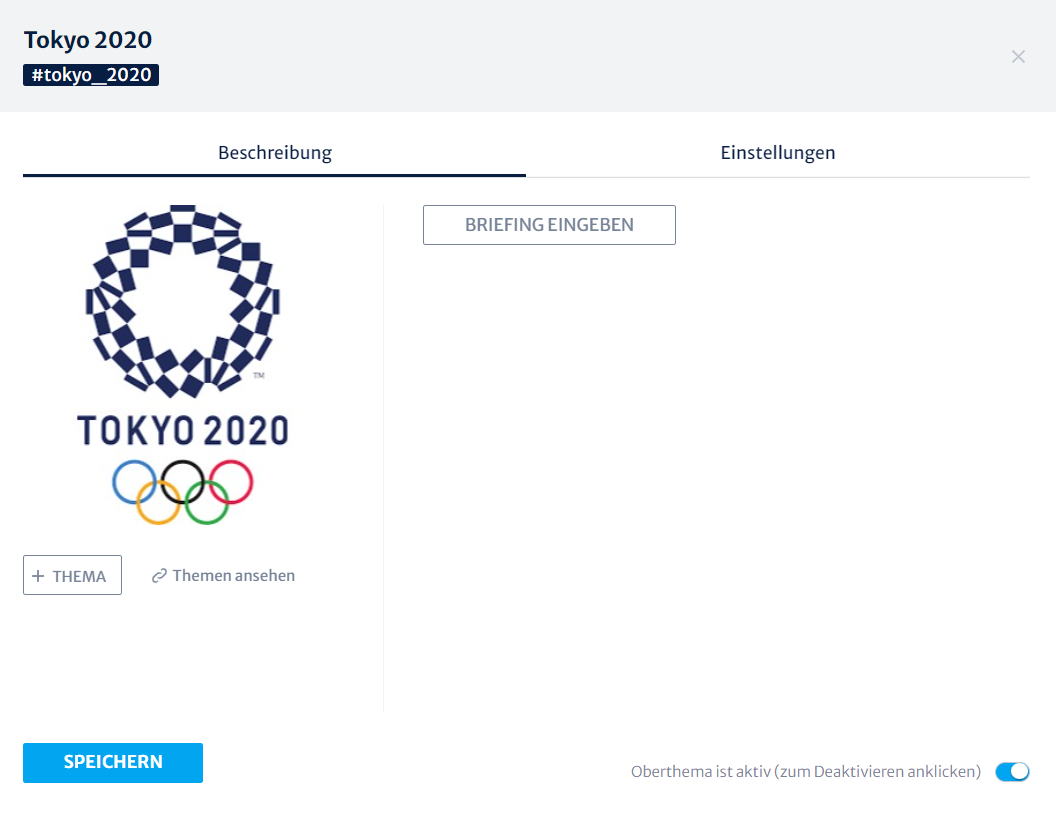Click the BRIEFING EINGEBEN button
The image size is (1056, 816).
[550, 225]
